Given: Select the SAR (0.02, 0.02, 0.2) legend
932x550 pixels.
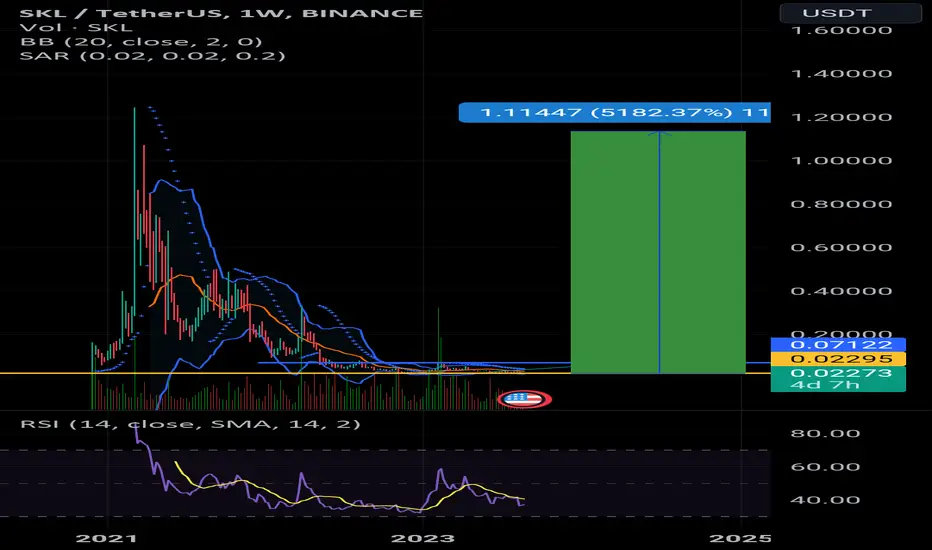Looking at the screenshot, I should pos(153,56).
